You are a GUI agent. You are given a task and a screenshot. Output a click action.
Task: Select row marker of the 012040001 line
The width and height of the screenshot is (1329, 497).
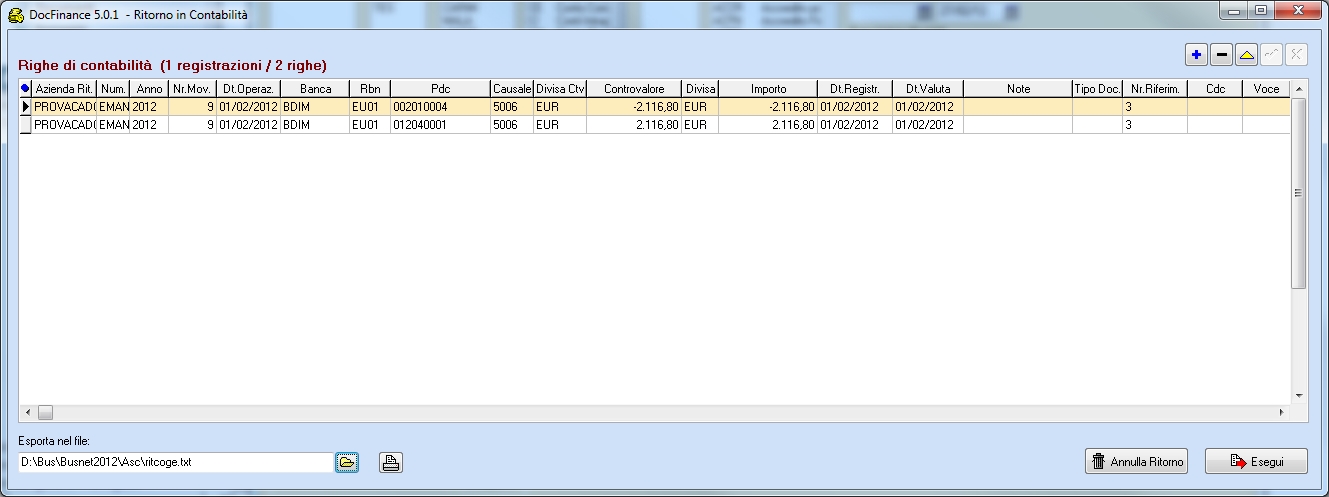click(25, 124)
